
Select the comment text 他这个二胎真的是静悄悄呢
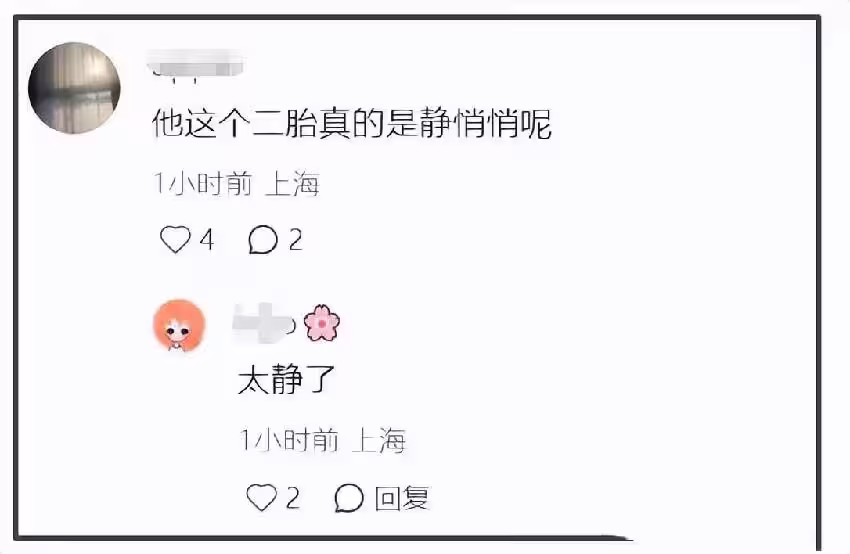pyautogui.click(x=351, y=124)
